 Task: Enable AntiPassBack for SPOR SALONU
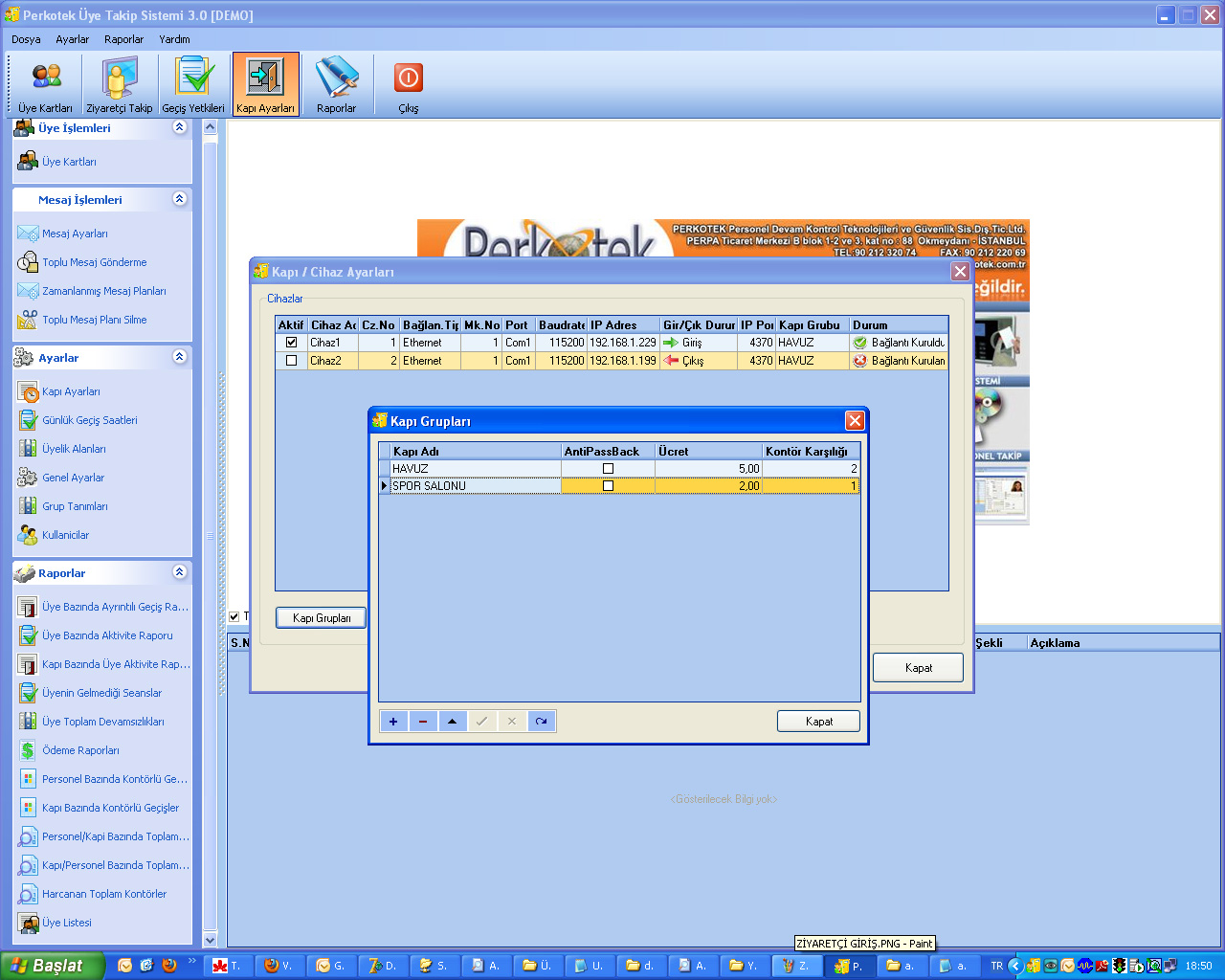pos(608,486)
